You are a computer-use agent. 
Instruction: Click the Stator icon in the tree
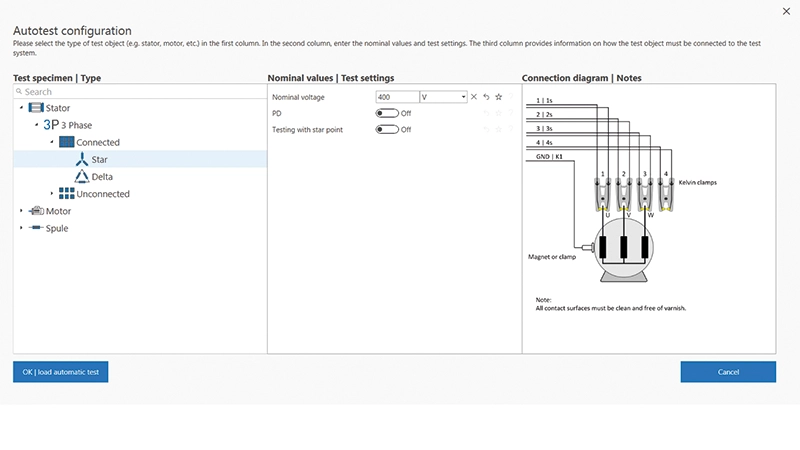[x=37, y=108]
